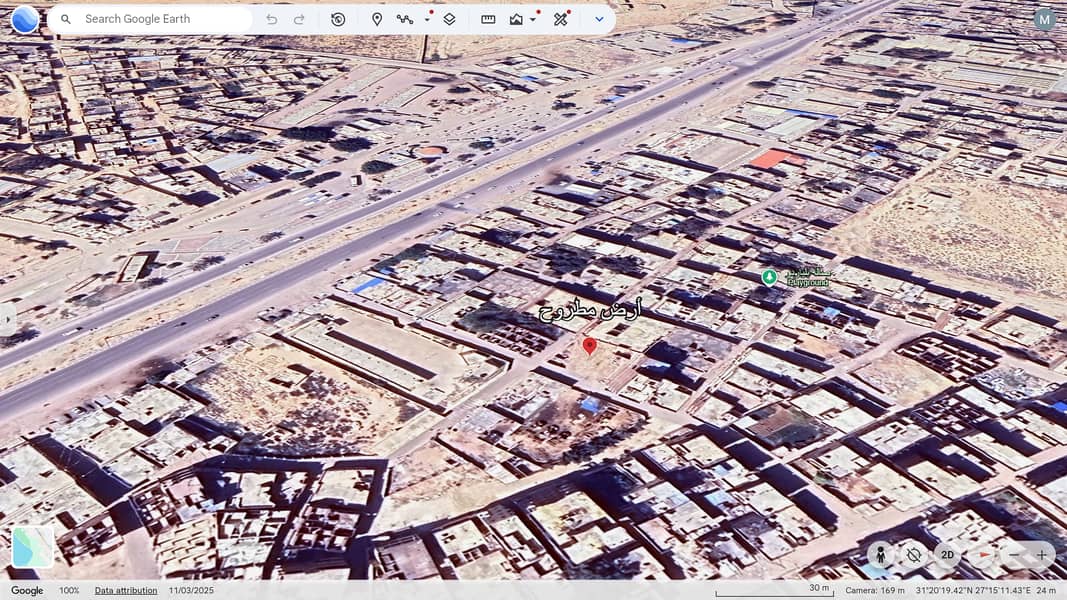Undo the last action
The width and height of the screenshot is (1067, 600).
pos(272,19)
